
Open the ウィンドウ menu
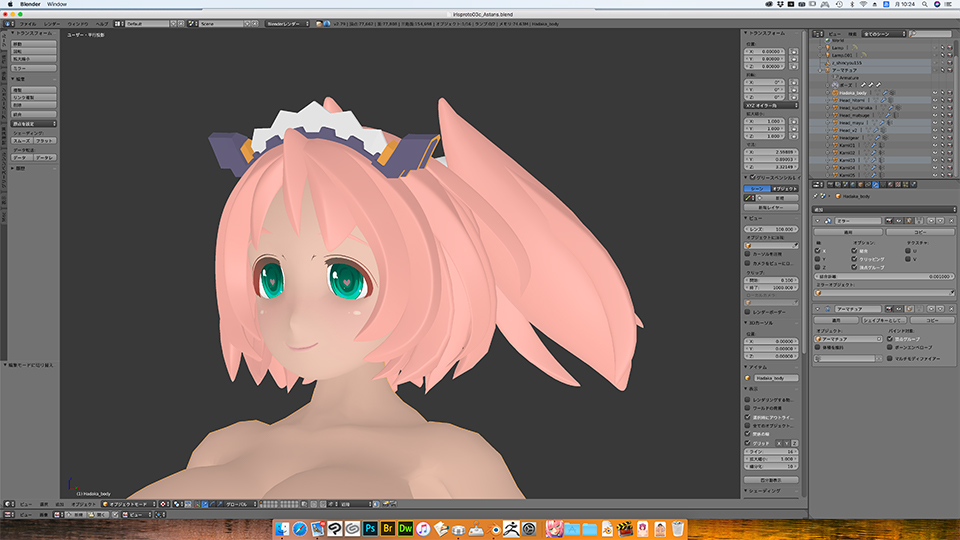78,24
